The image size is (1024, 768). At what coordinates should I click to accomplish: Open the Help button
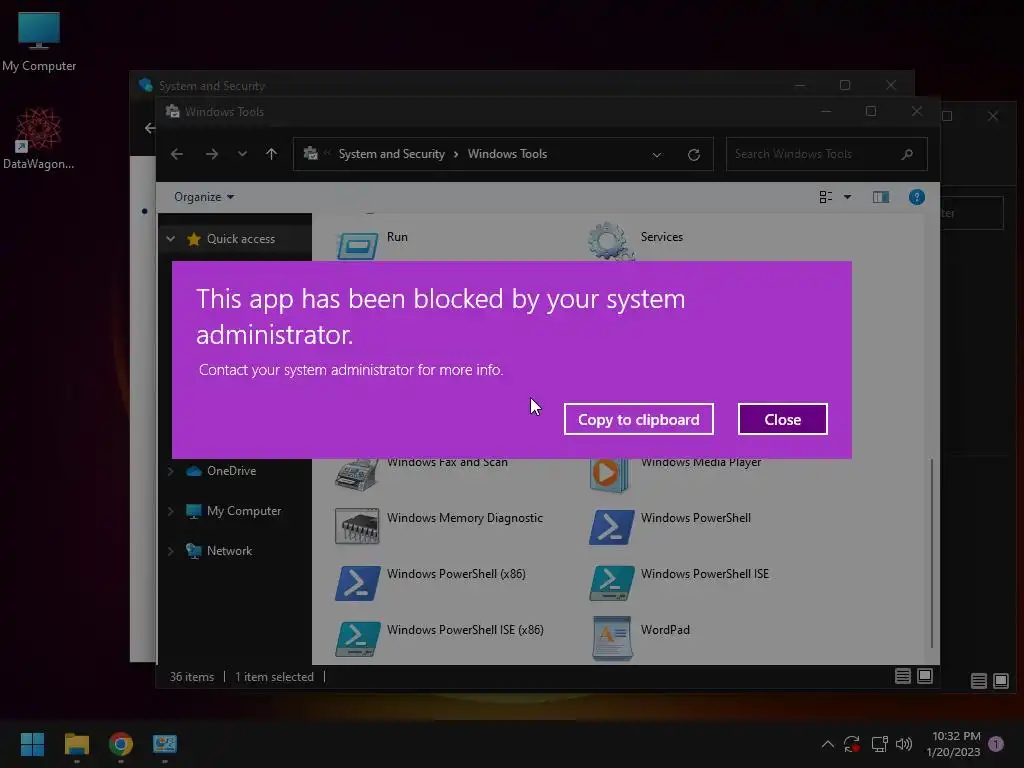[x=916, y=197]
